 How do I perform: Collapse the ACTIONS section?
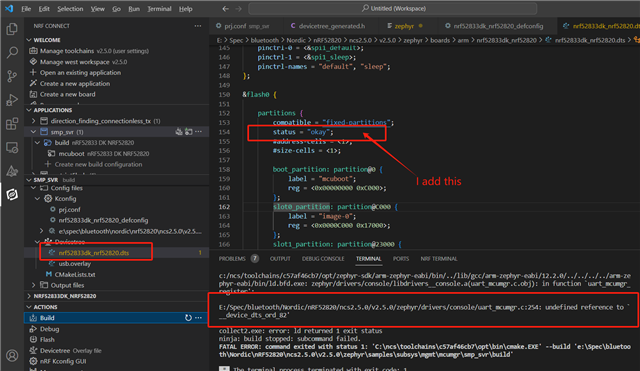[x=29, y=307]
